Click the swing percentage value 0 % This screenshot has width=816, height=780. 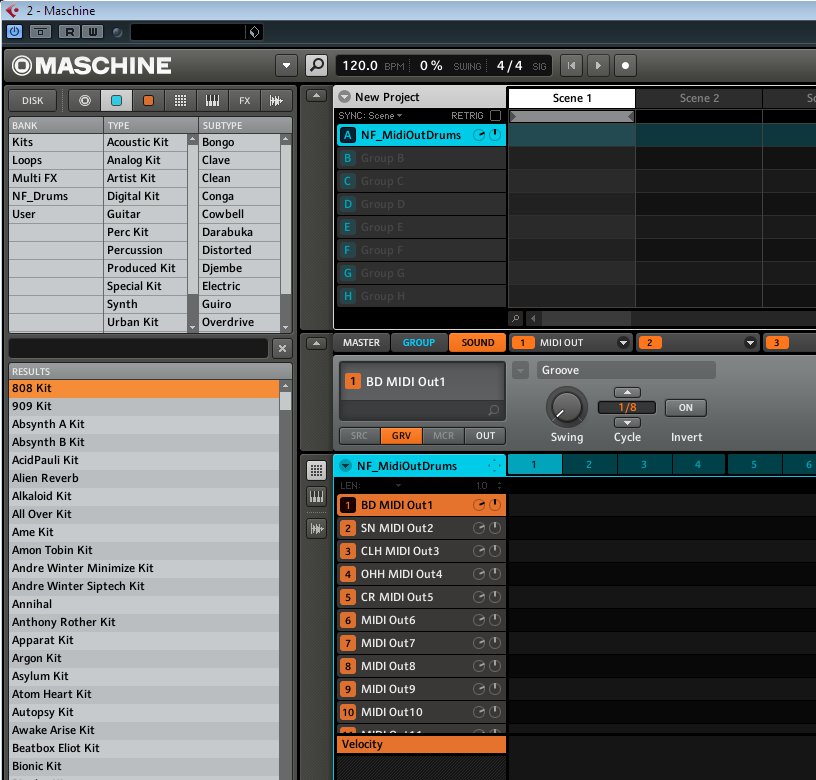click(431, 66)
